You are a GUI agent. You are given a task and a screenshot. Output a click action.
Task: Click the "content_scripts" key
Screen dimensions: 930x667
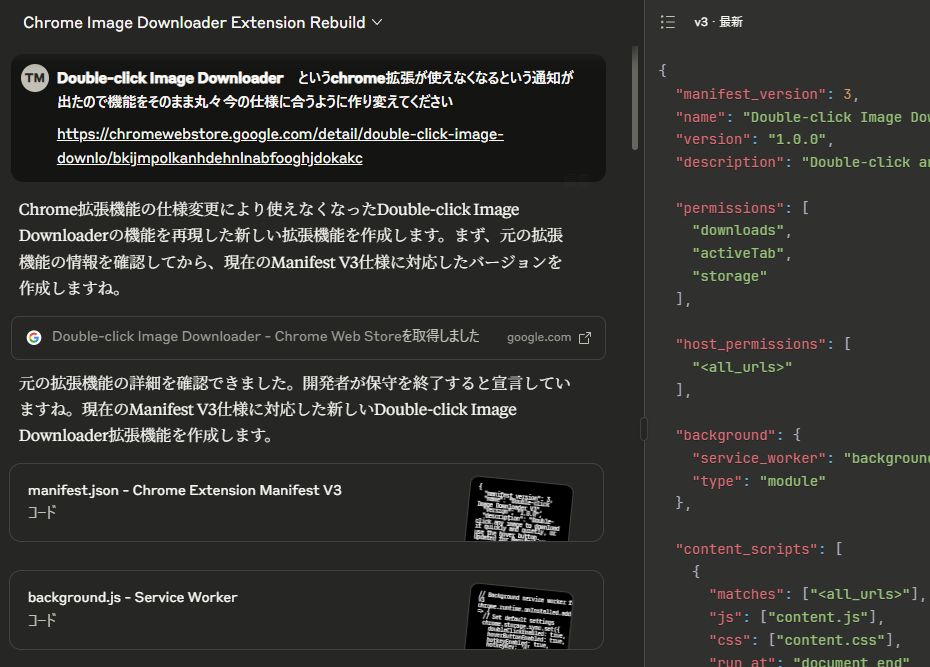click(747, 549)
